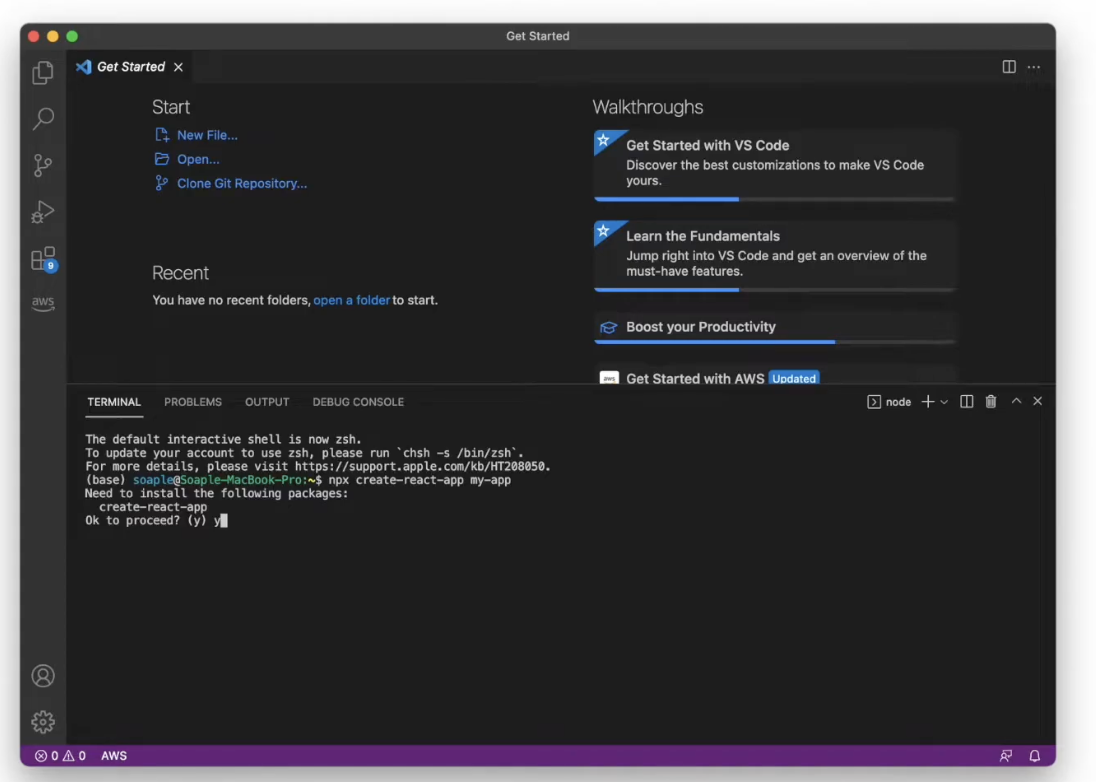Toggle the terminal panel maximize chevron
This screenshot has width=1096, height=782.
(1016, 401)
